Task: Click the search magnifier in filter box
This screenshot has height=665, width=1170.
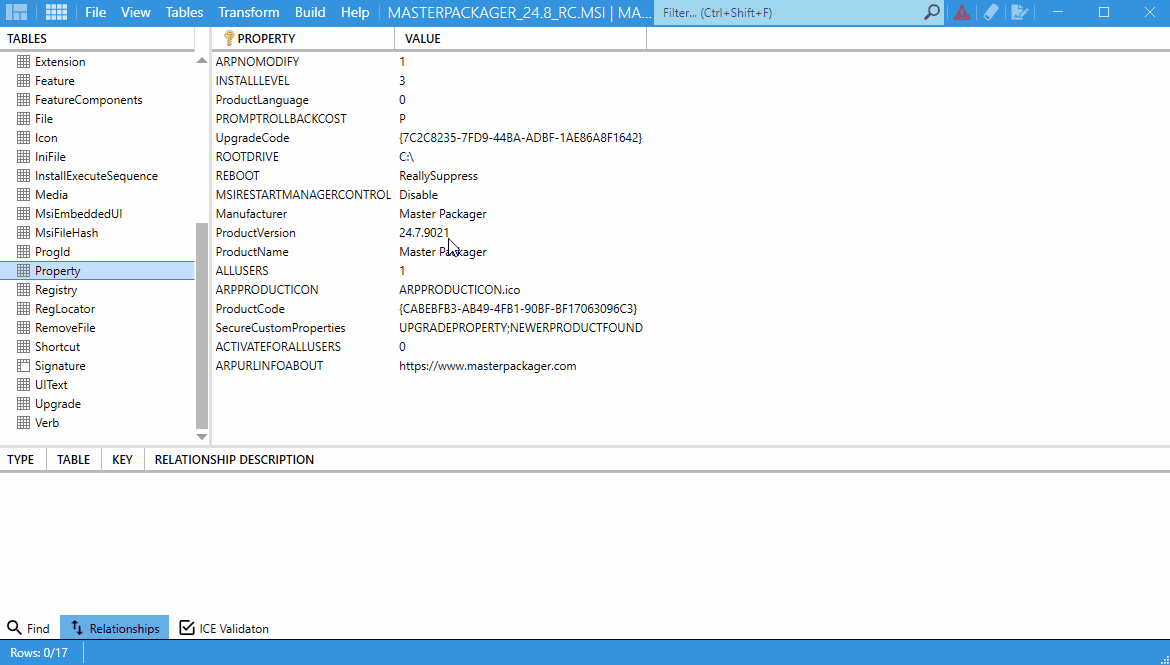Action: (x=931, y=12)
